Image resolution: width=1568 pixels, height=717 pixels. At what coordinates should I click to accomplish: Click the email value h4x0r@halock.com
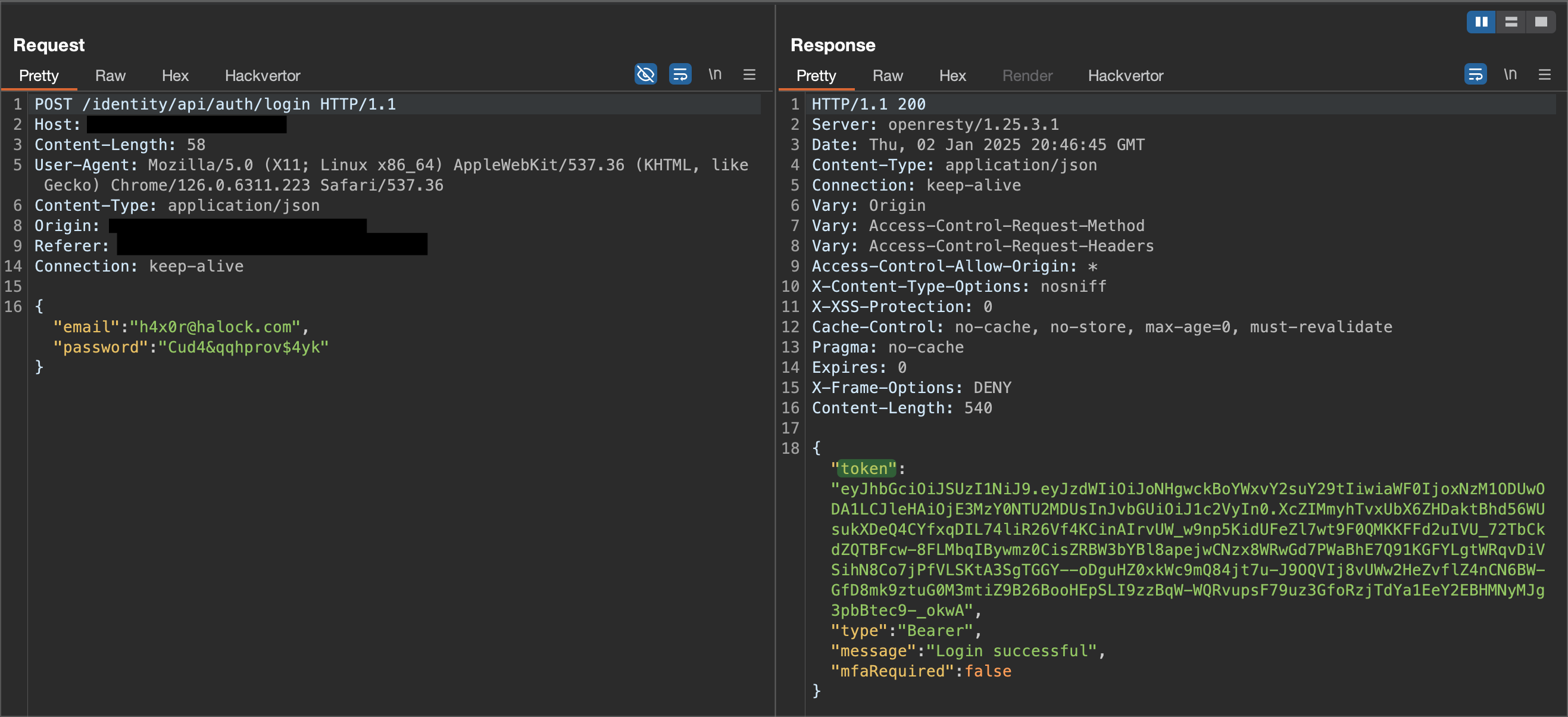click(215, 327)
